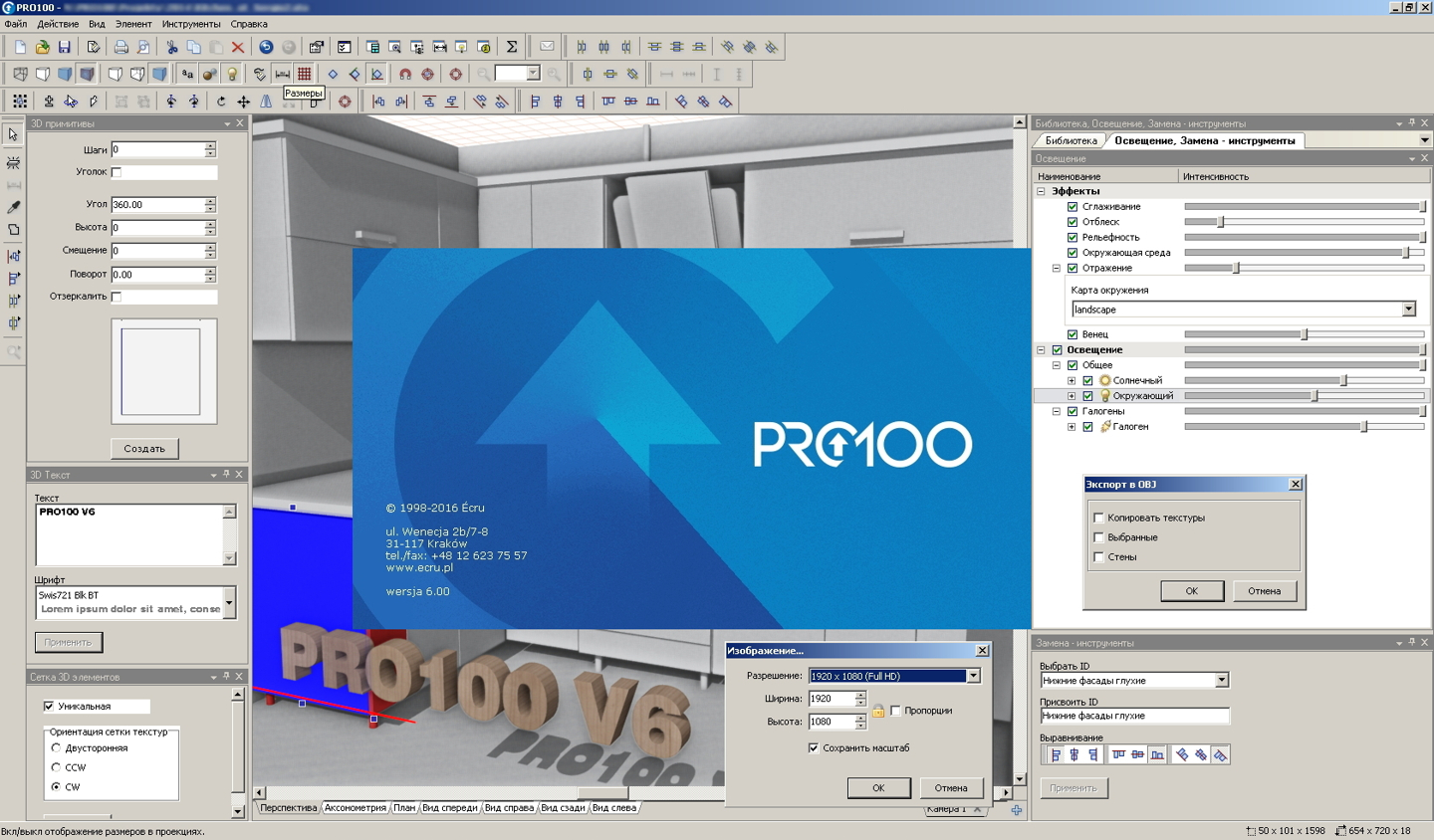Click Отмена in the Экспорт в OBJ dialog
The height and width of the screenshot is (840, 1434).
tap(1265, 591)
